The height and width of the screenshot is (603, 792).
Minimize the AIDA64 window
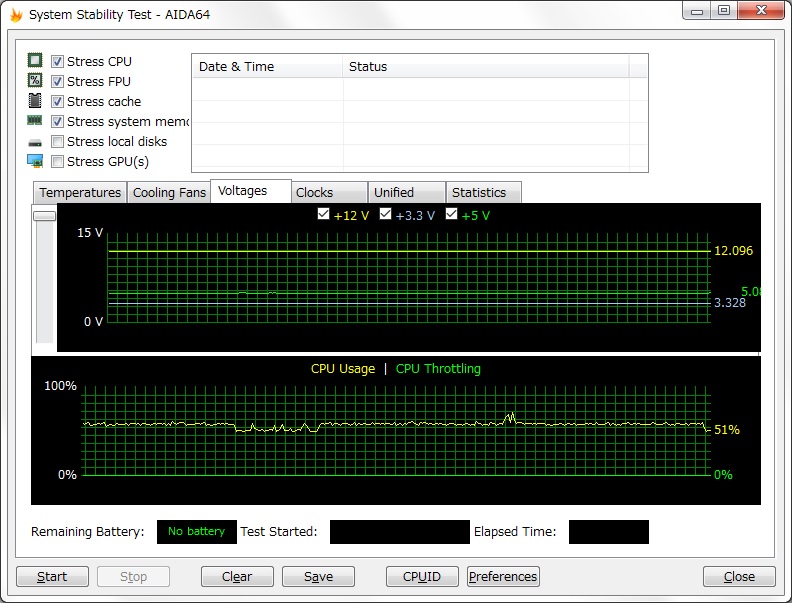coord(697,11)
